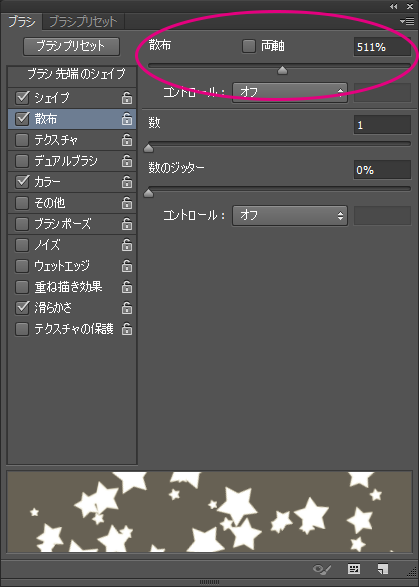Screen dimensions: 419x587
Task: Click the live tip brush preview eye icon
Action: [x=322, y=569]
